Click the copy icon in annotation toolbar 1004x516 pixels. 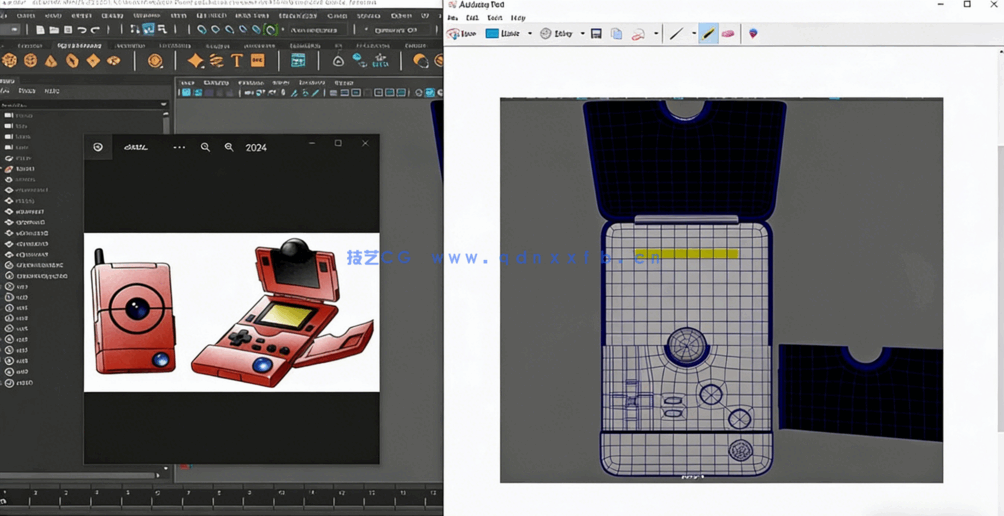[616, 34]
